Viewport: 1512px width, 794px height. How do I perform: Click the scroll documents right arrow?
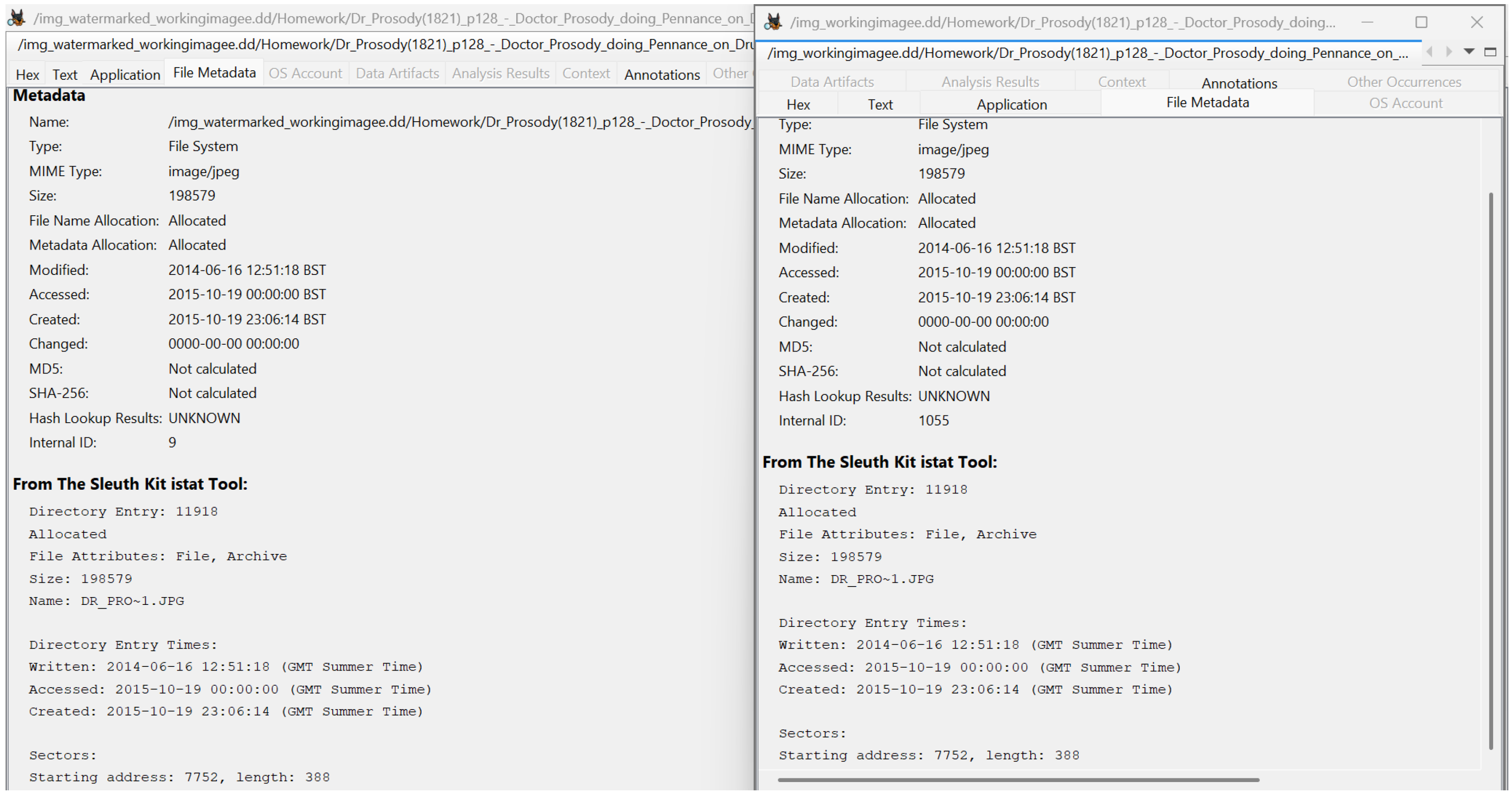tap(1449, 52)
